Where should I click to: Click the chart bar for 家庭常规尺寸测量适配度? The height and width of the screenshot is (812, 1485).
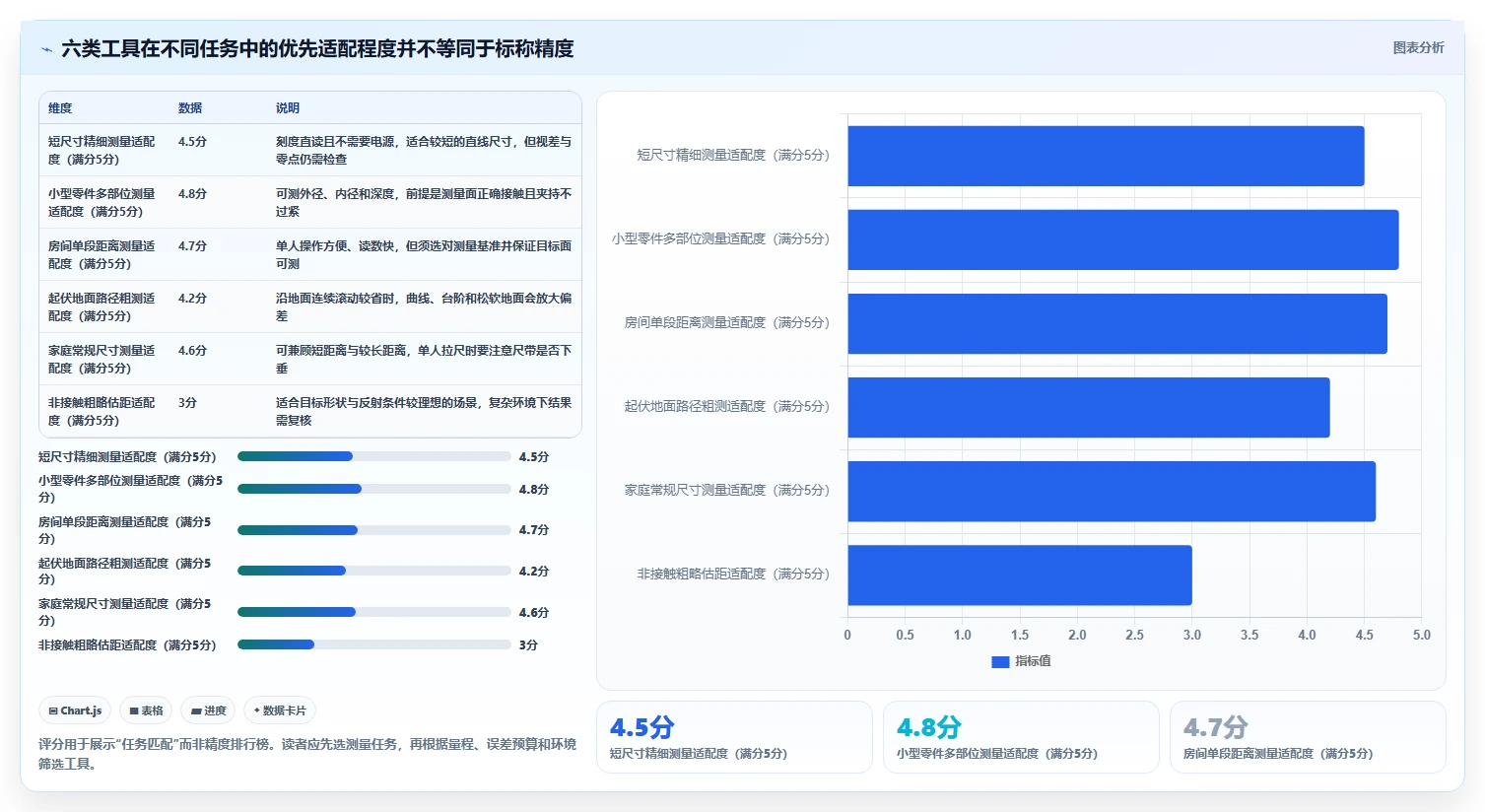(1112, 491)
